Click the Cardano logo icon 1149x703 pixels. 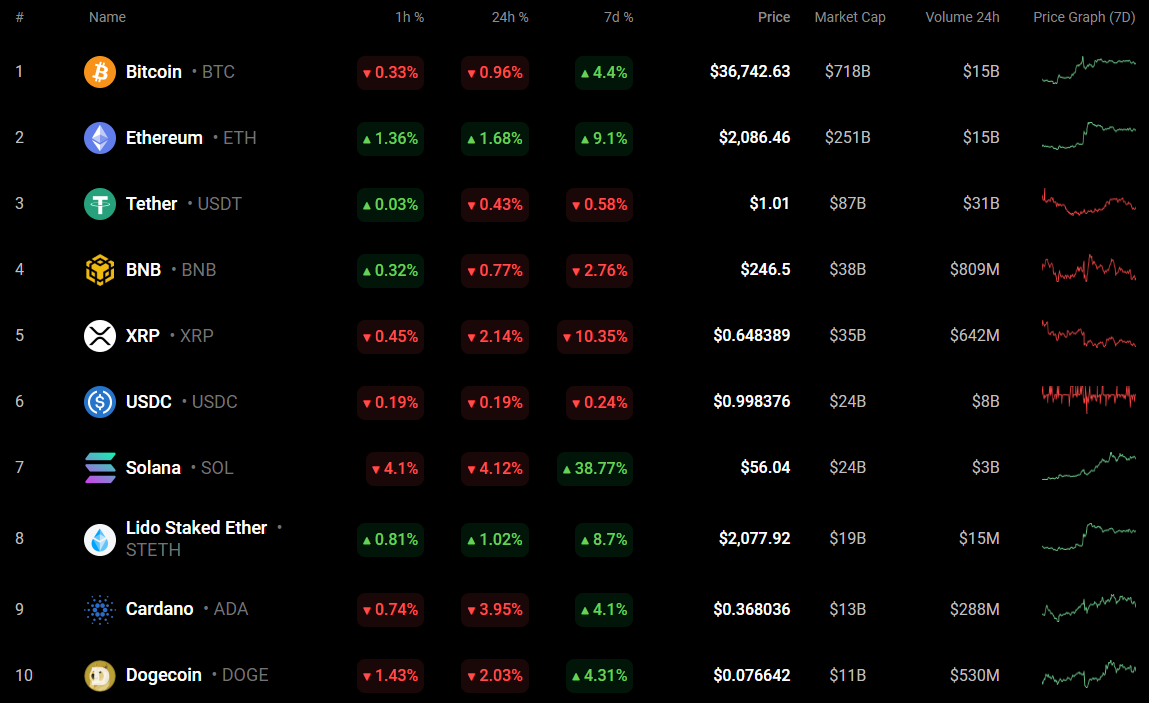tap(100, 609)
